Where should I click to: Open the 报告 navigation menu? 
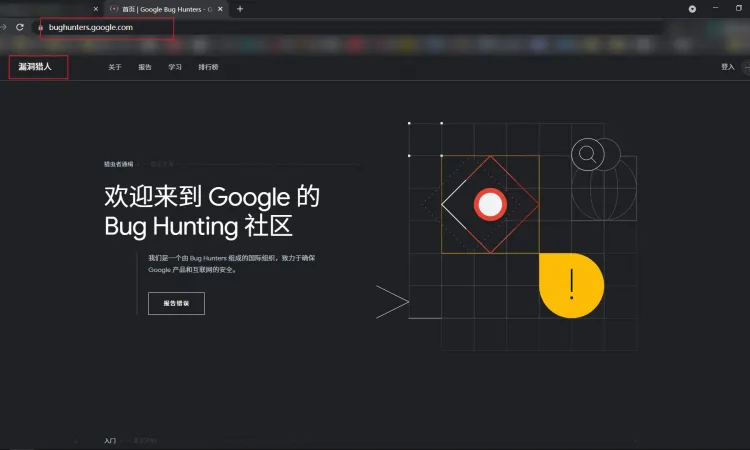click(x=145, y=67)
